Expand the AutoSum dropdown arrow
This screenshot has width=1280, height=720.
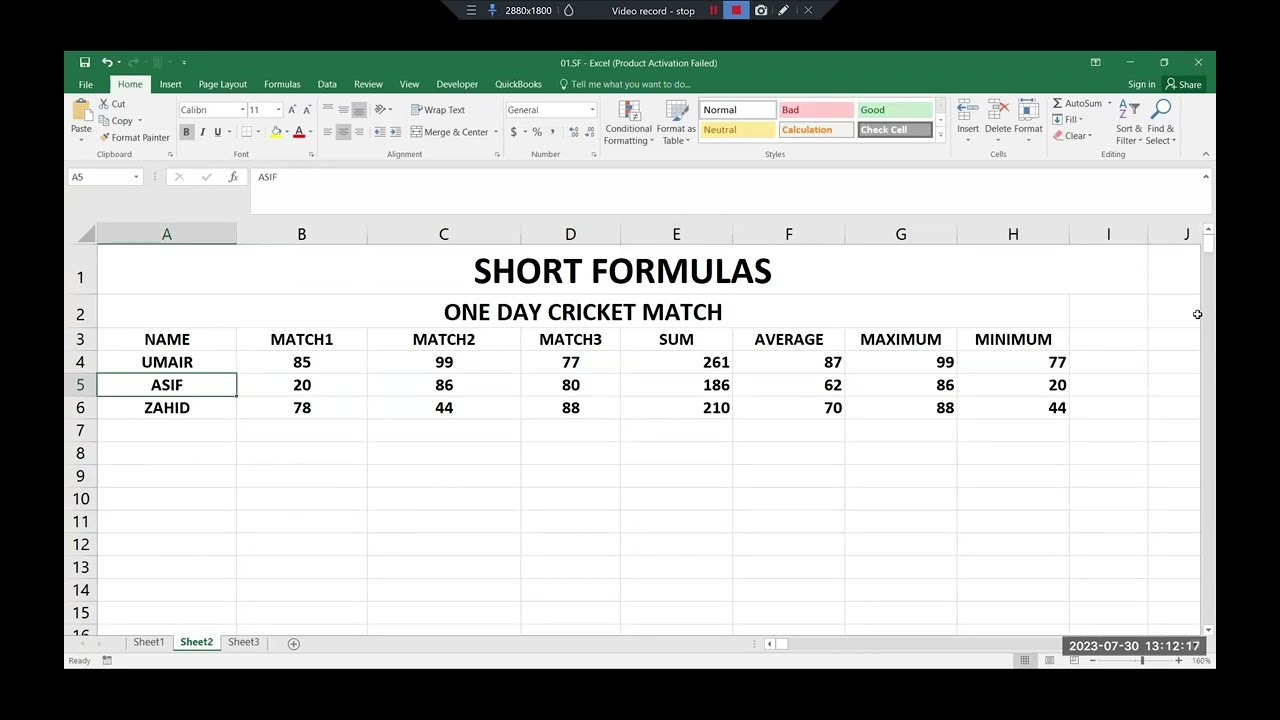pos(1109,104)
